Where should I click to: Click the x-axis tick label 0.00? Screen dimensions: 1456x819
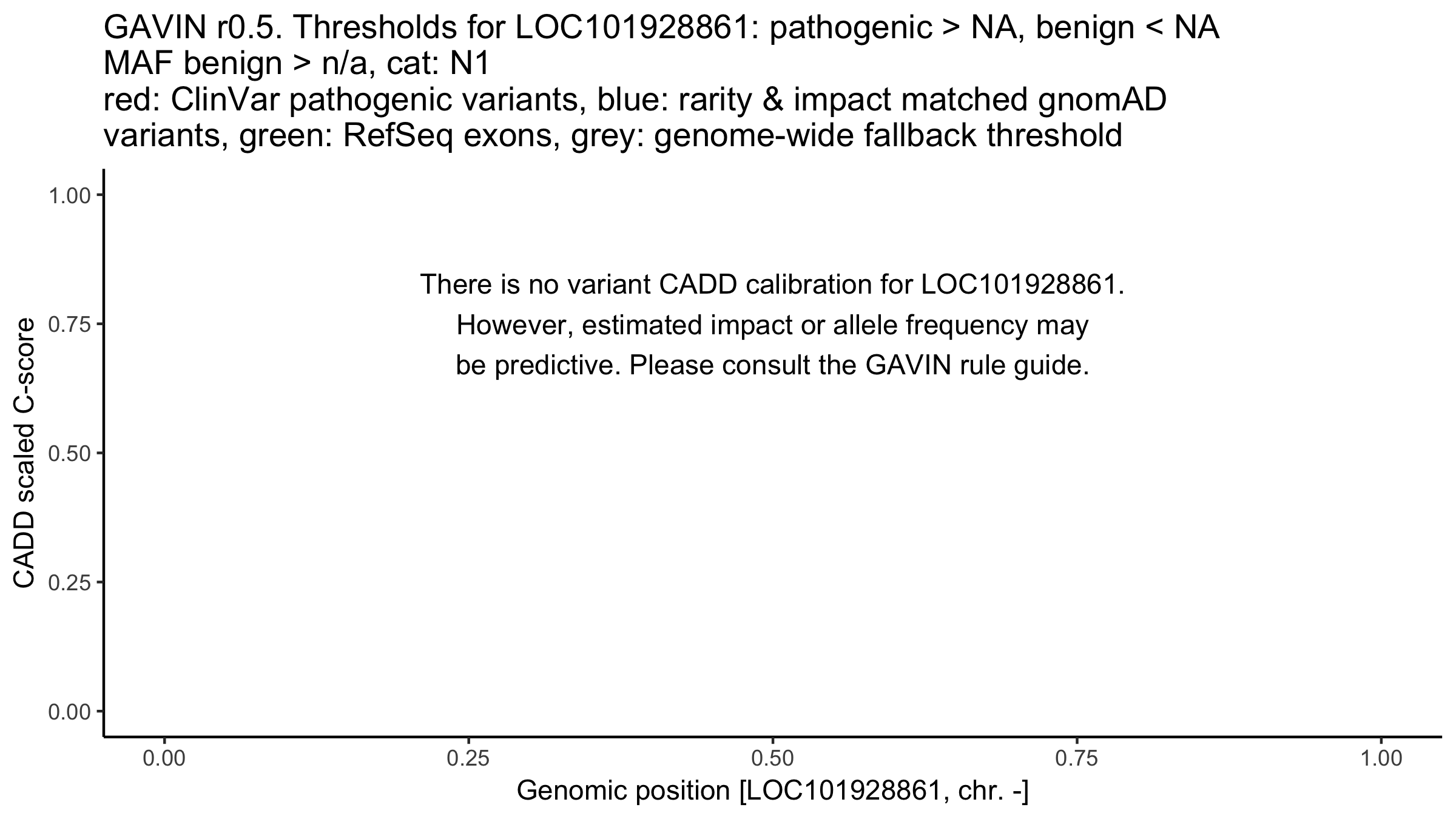point(164,760)
